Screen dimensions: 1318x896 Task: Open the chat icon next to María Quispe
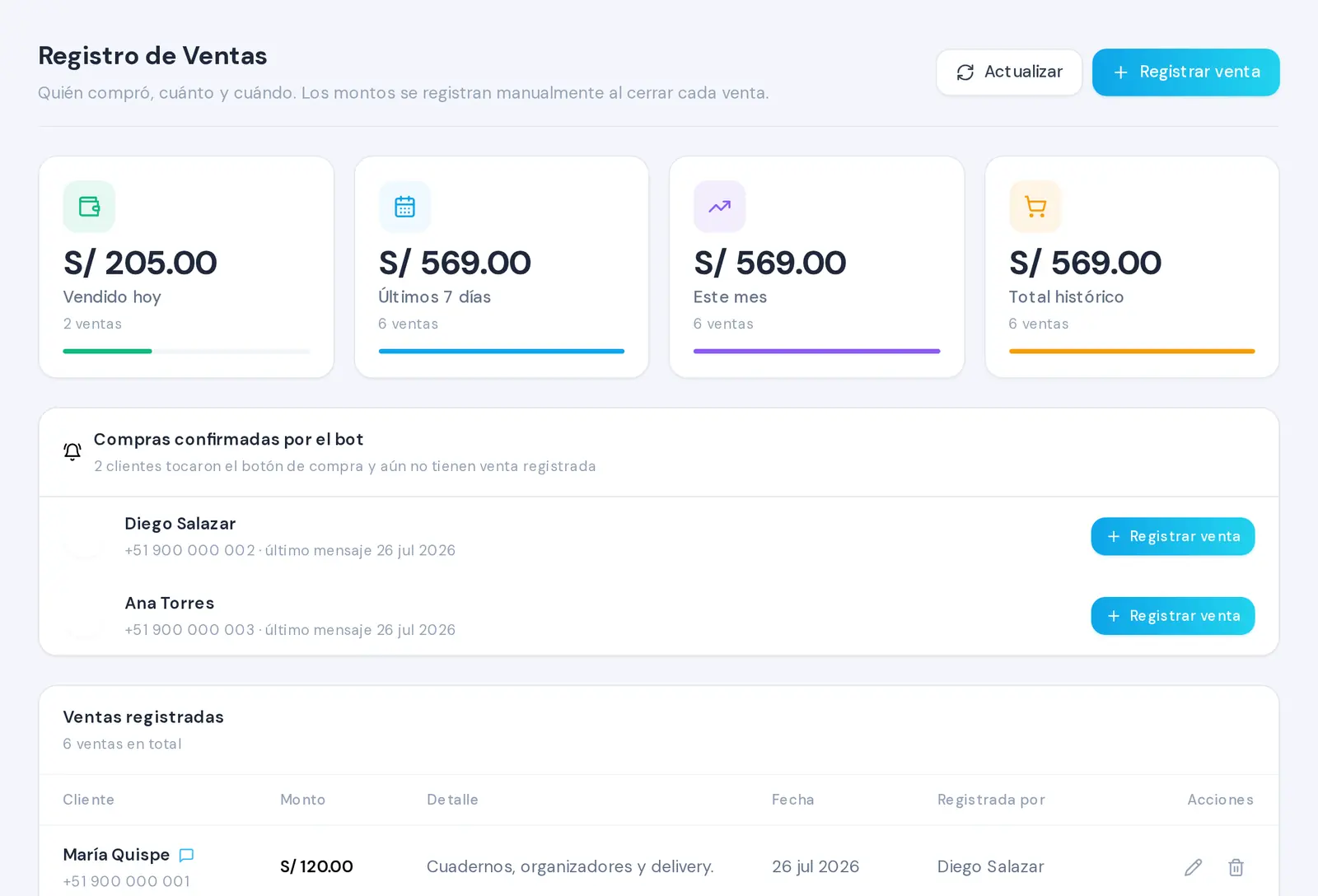(187, 855)
